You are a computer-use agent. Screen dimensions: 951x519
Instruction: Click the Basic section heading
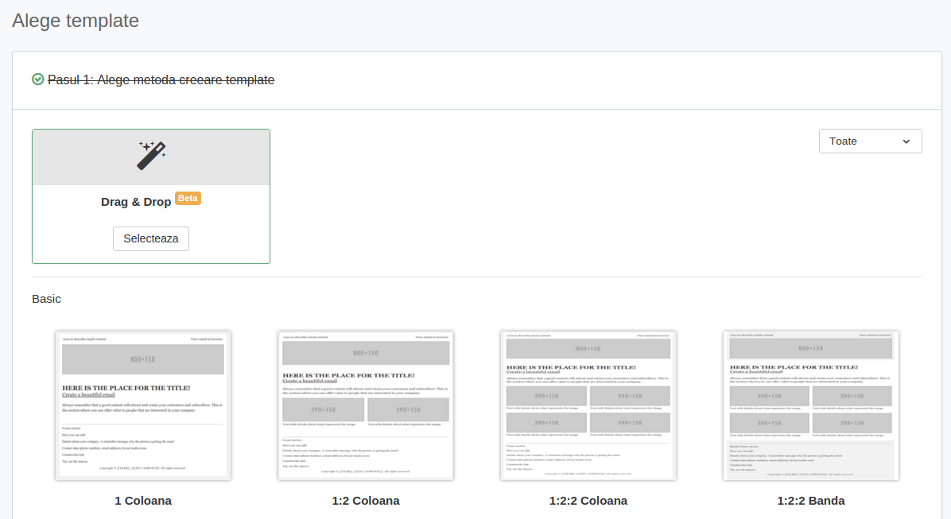[x=47, y=299]
